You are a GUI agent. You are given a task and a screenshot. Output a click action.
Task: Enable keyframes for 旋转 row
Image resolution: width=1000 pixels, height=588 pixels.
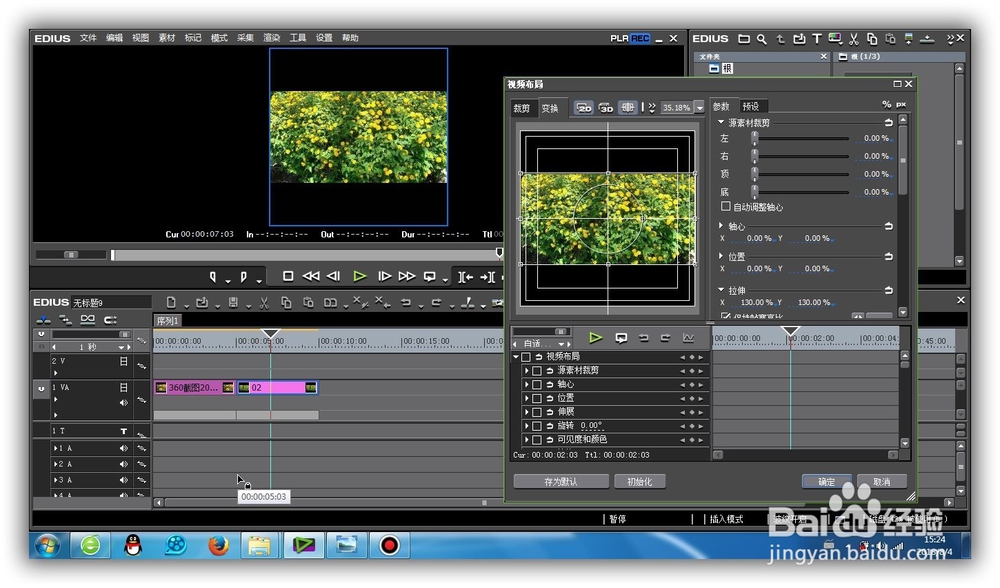[537, 426]
